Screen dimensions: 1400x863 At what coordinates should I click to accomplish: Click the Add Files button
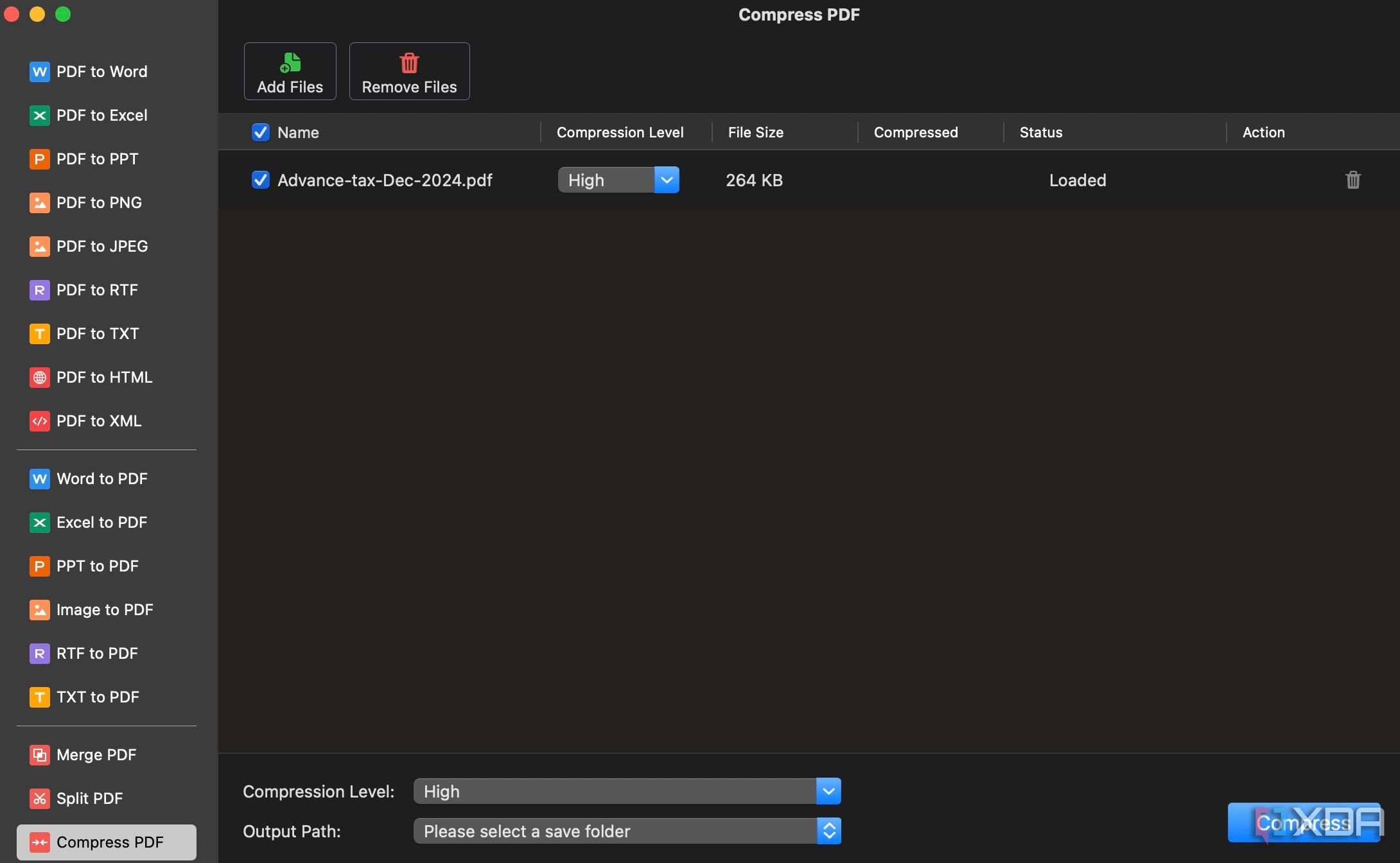coord(290,71)
